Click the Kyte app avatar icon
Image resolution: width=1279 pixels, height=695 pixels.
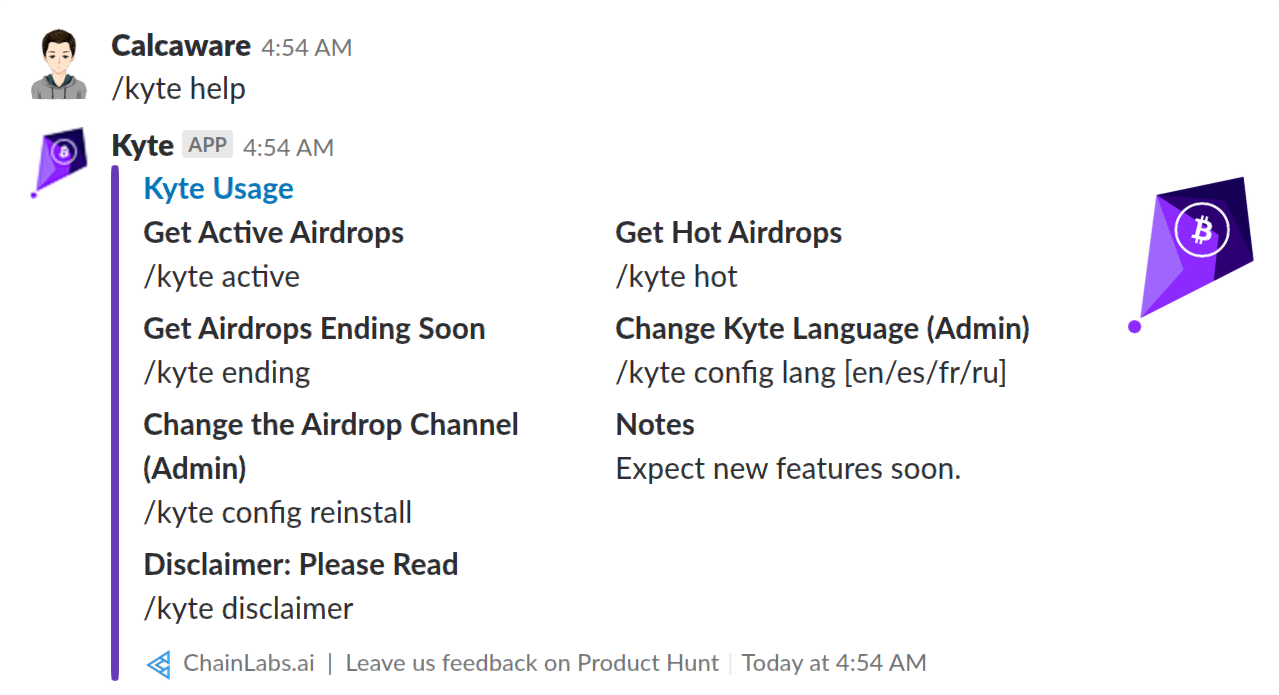pyautogui.click(x=59, y=163)
